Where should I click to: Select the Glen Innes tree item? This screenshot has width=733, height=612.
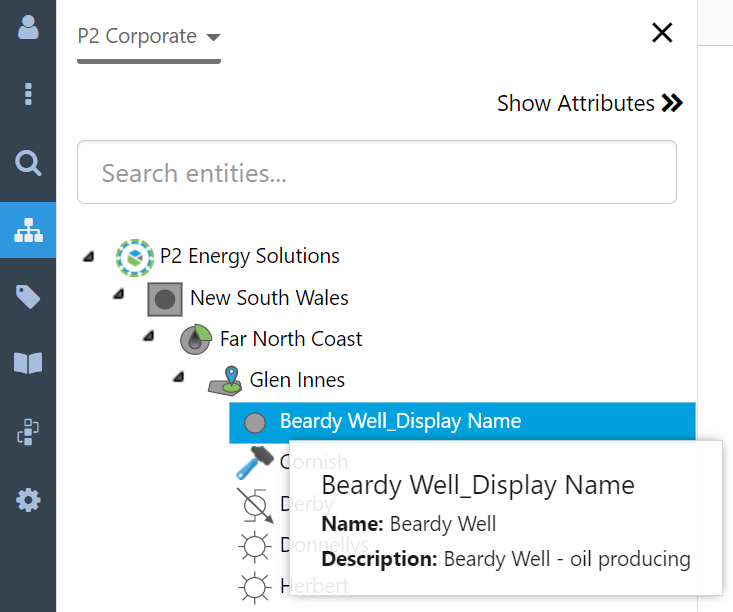(x=297, y=380)
